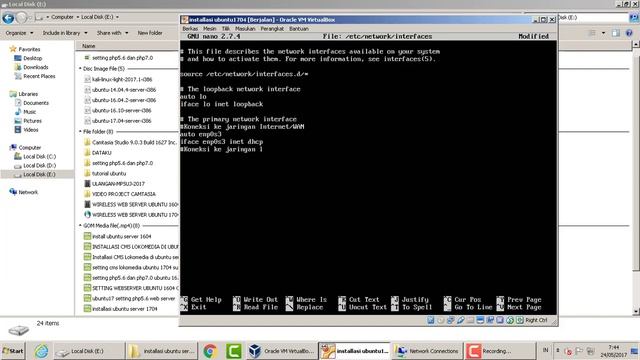The image size is (640, 360).
Task: Select DATAKU folder
Action: click(101, 153)
